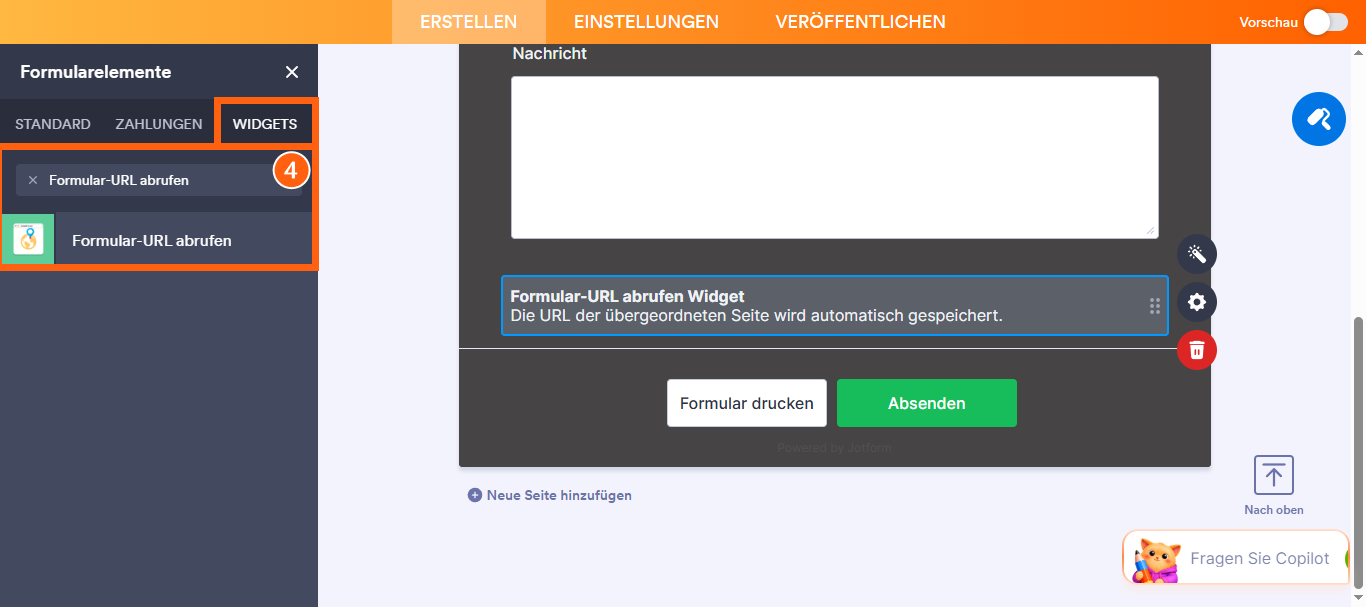
Task: Click the Copilot cat mascot icon
Action: [x=1157, y=560]
